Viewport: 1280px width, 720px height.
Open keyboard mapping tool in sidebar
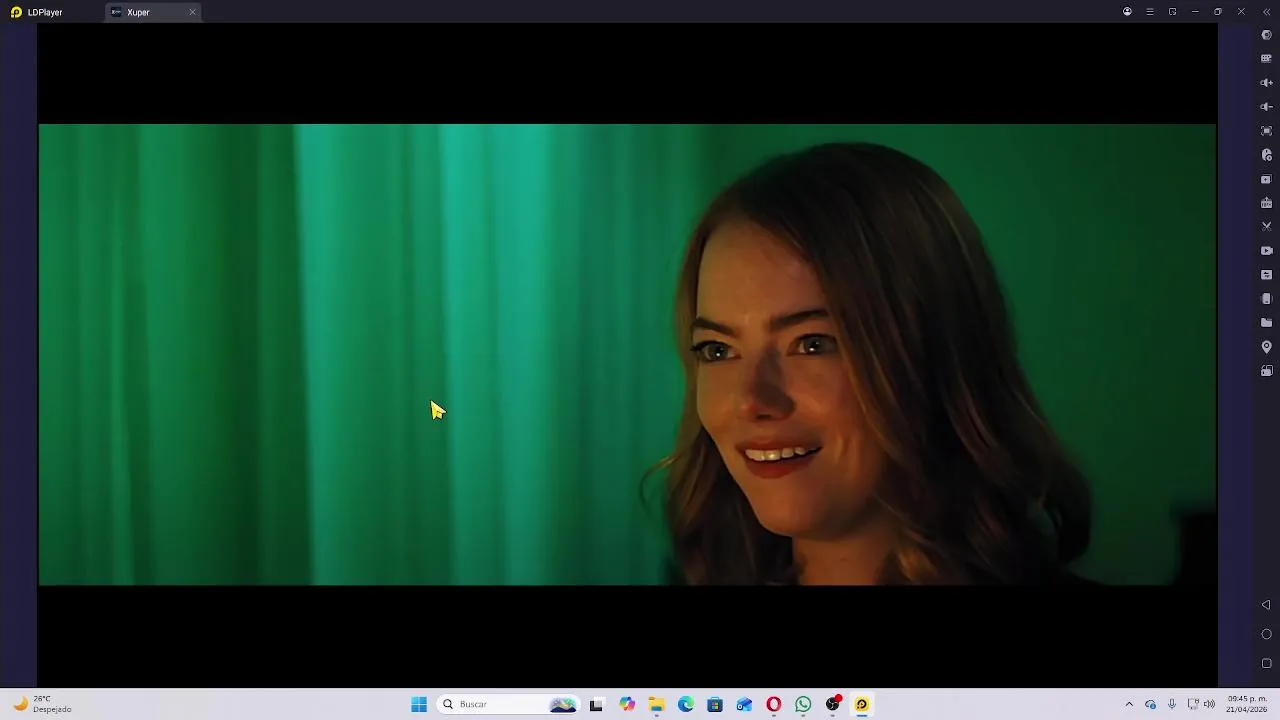point(1266,59)
